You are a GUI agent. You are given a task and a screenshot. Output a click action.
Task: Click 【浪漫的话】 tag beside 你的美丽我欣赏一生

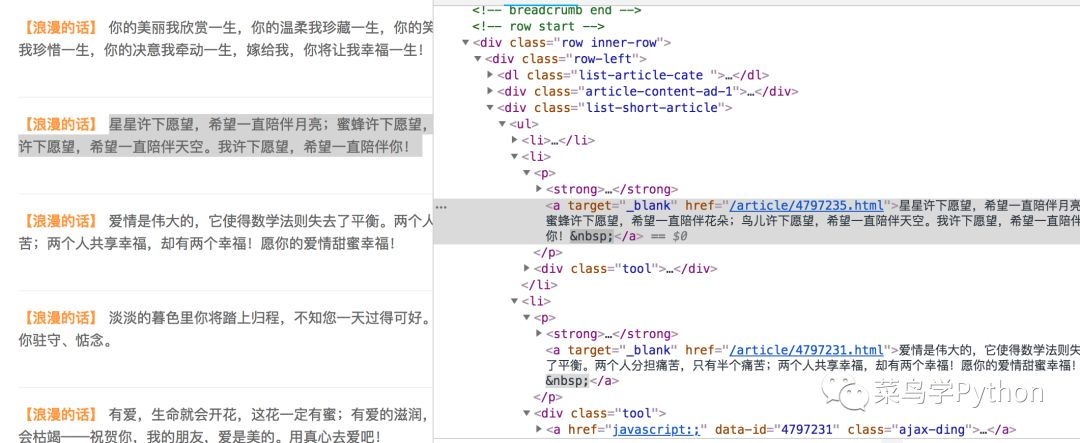pyautogui.click(x=59, y=28)
